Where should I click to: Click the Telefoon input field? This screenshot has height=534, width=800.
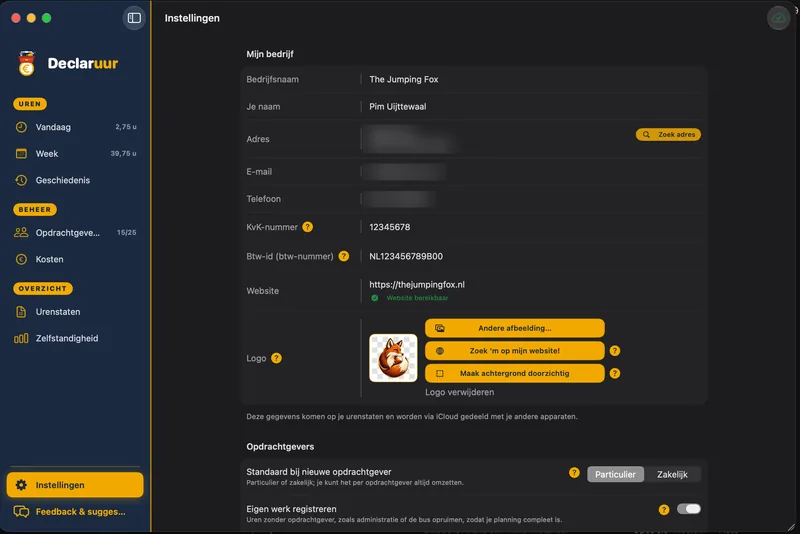click(531, 199)
